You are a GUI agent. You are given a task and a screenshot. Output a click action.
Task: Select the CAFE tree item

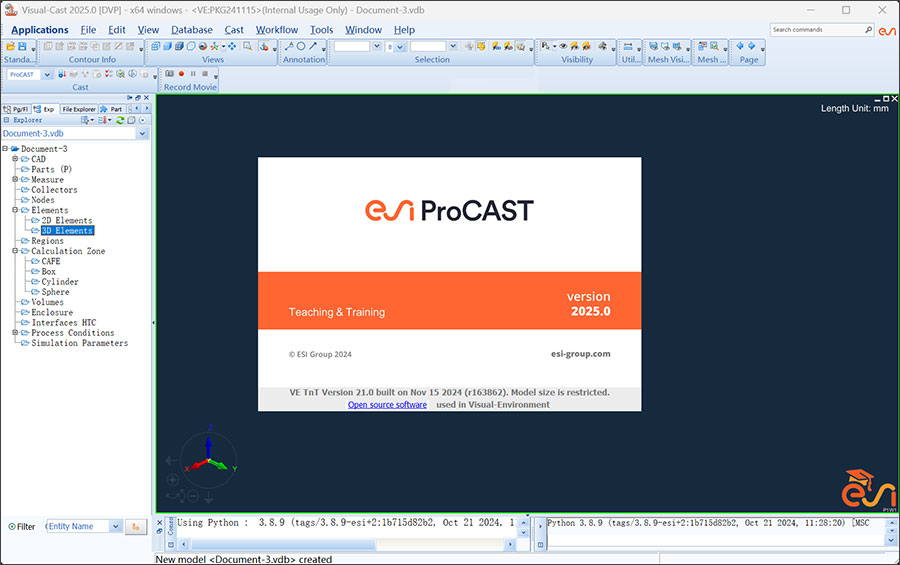(x=51, y=261)
